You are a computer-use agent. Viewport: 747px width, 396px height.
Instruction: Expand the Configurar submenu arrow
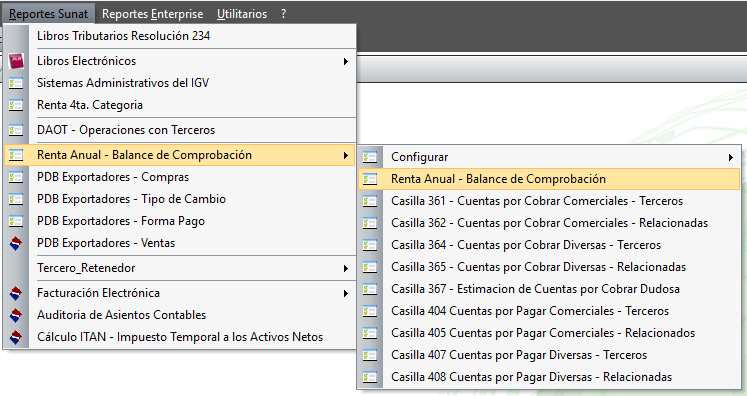pos(731,157)
